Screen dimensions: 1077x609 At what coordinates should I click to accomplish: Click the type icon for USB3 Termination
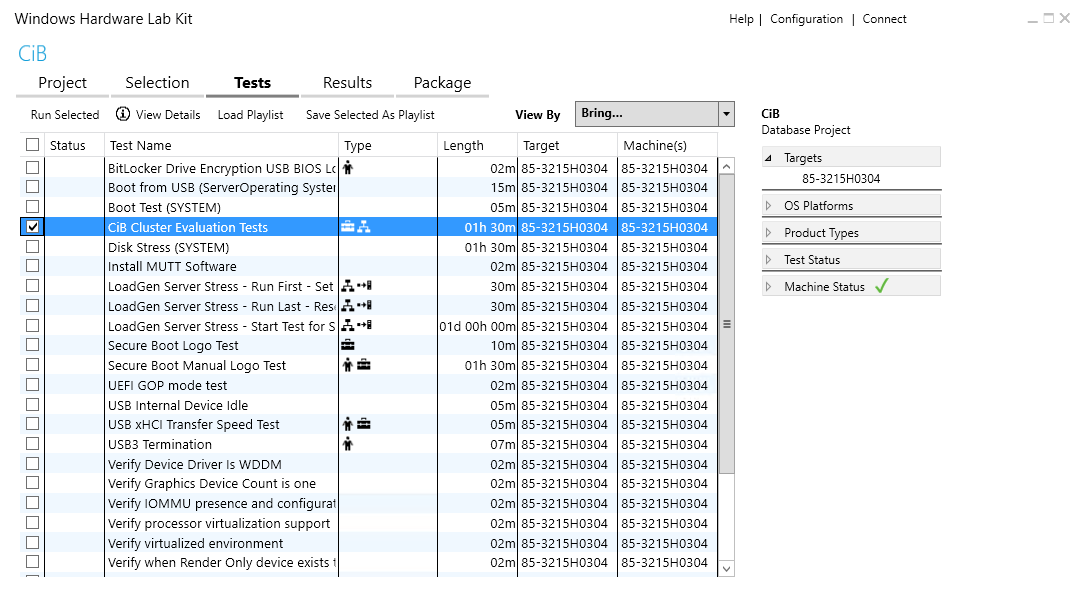[x=347, y=444]
